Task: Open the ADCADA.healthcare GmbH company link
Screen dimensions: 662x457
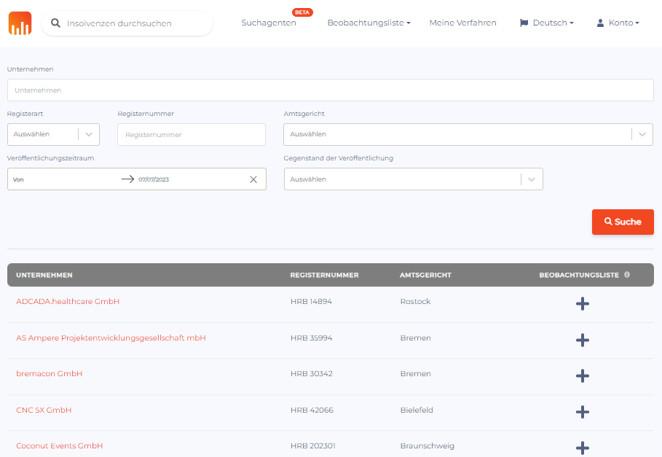Action: click(67, 301)
